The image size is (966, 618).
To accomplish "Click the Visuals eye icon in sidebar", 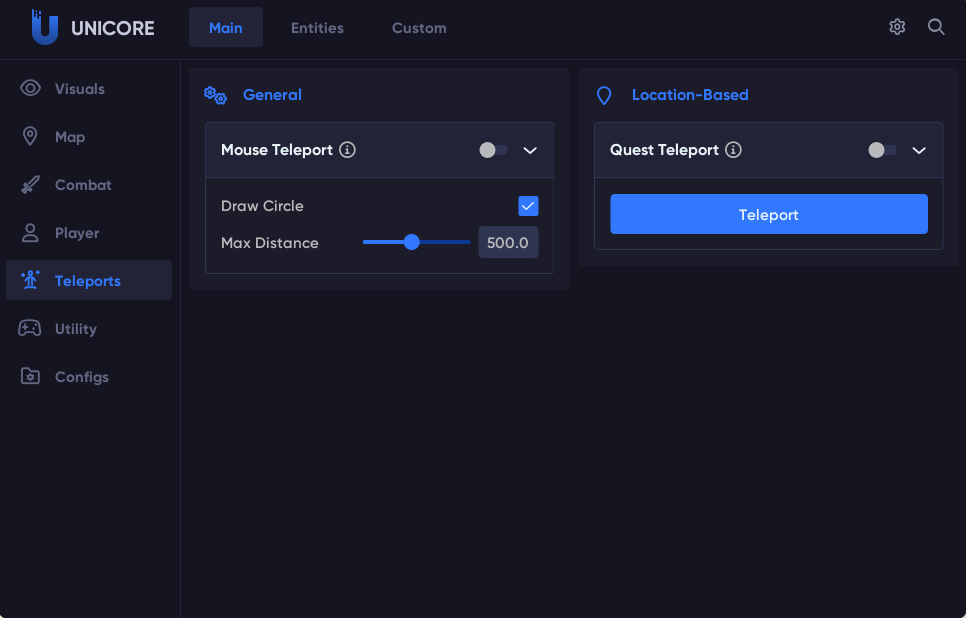I will click(x=30, y=88).
